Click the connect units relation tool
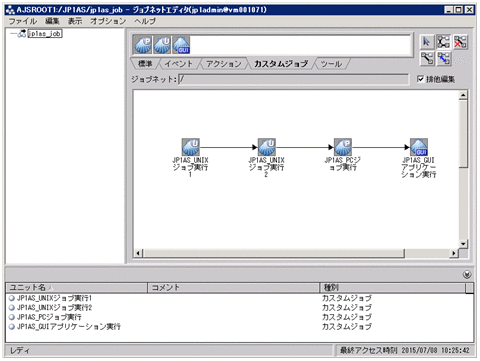 coord(443,42)
